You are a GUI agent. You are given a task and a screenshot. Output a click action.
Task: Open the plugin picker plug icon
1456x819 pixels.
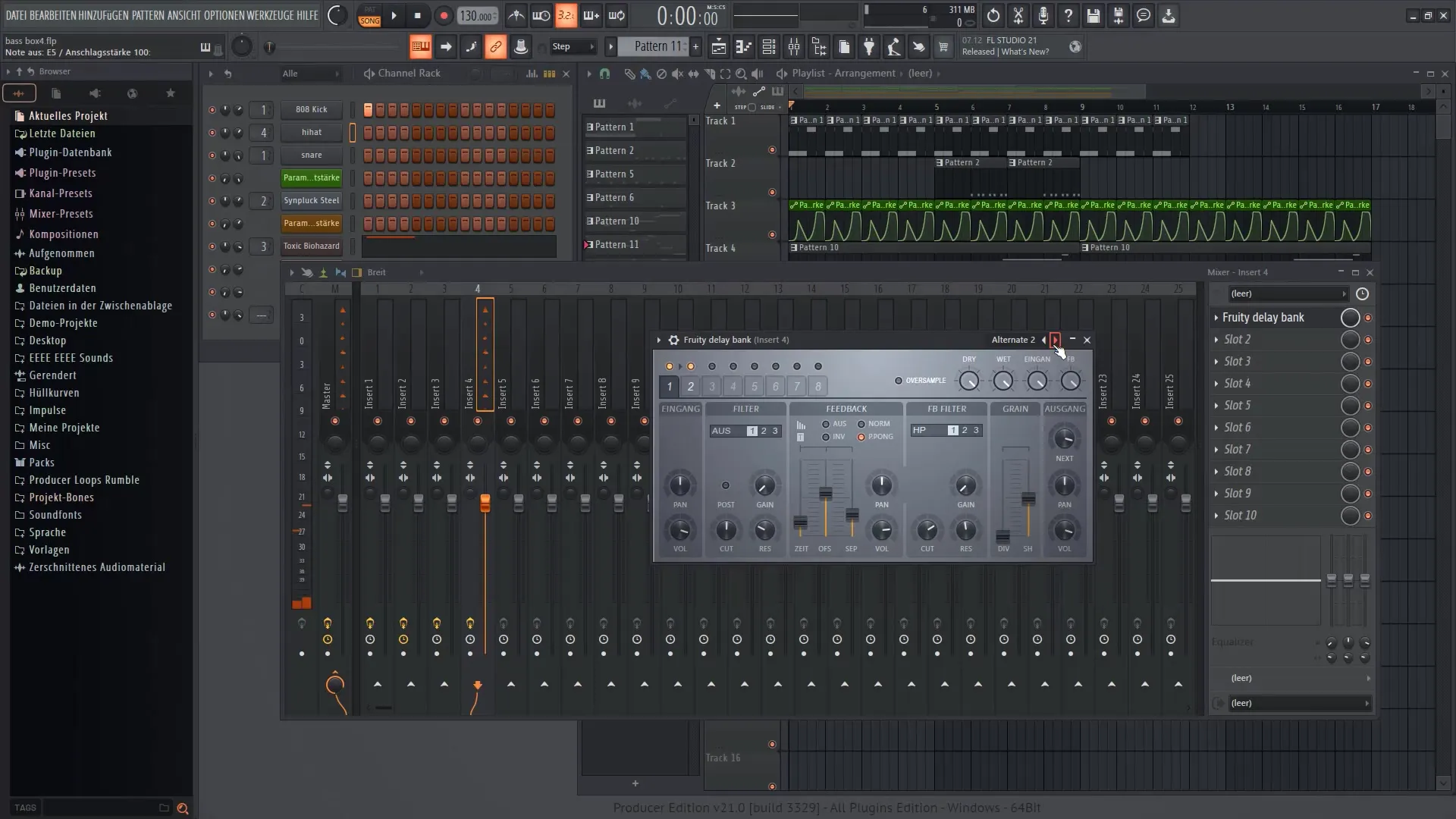869,47
